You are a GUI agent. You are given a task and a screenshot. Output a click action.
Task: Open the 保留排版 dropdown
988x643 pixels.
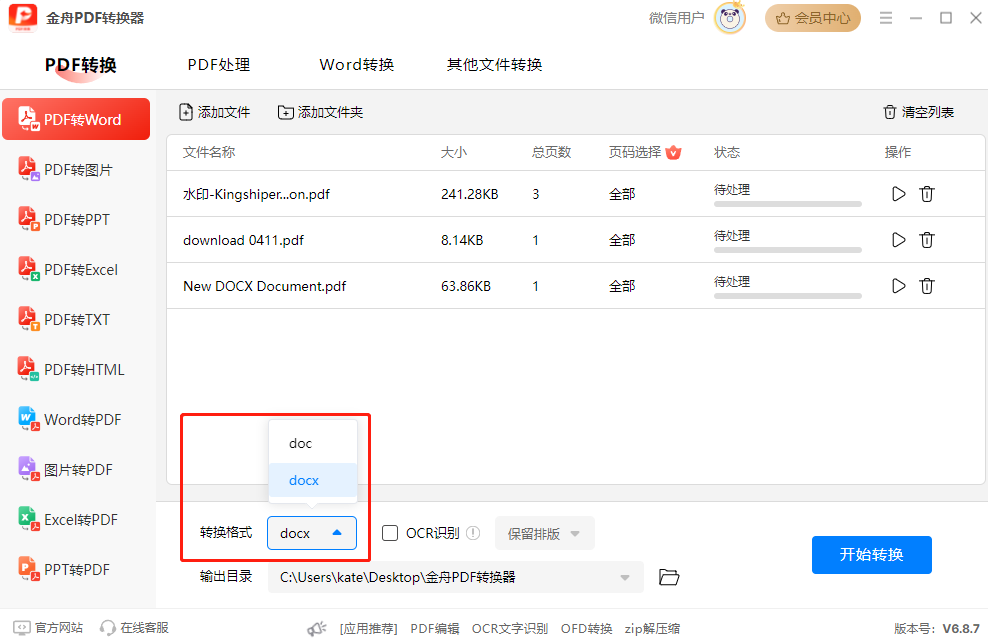click(x=544, y=533)
